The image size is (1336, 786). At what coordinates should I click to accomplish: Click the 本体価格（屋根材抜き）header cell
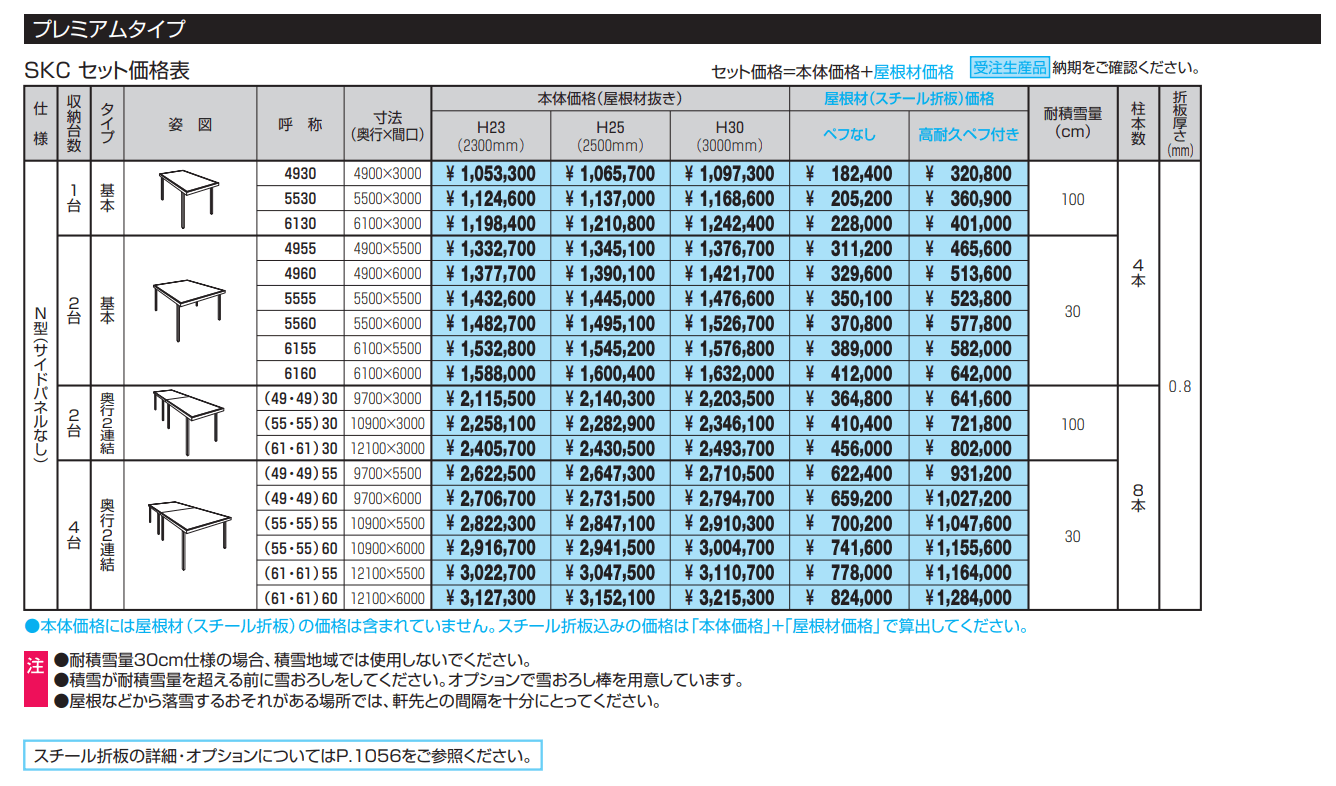click(x=608, y=97)
